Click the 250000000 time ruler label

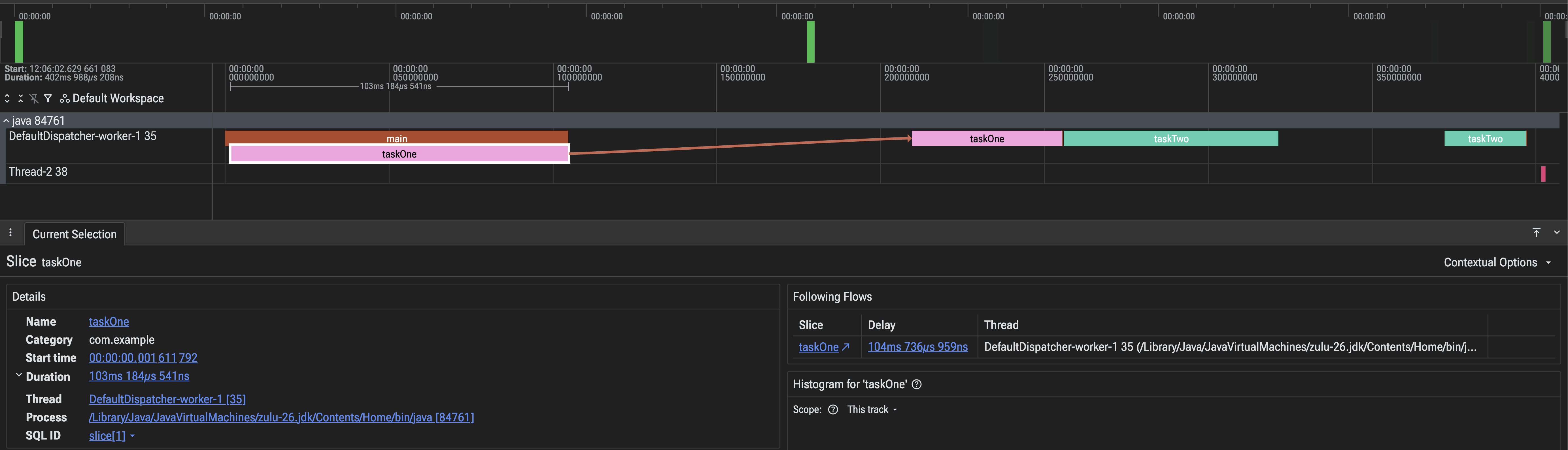(1071, 77)
